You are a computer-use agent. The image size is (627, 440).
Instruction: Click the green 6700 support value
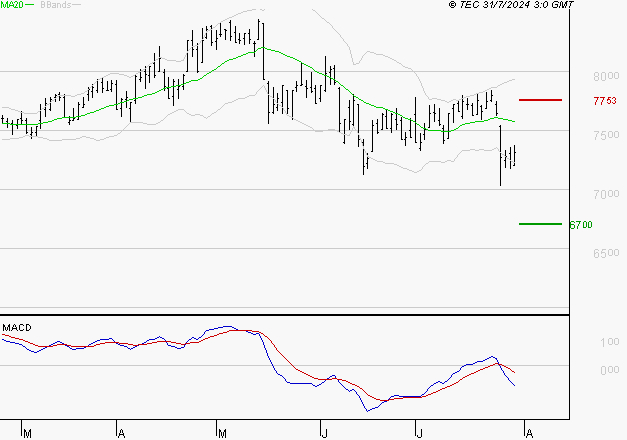tap(581, 225)
